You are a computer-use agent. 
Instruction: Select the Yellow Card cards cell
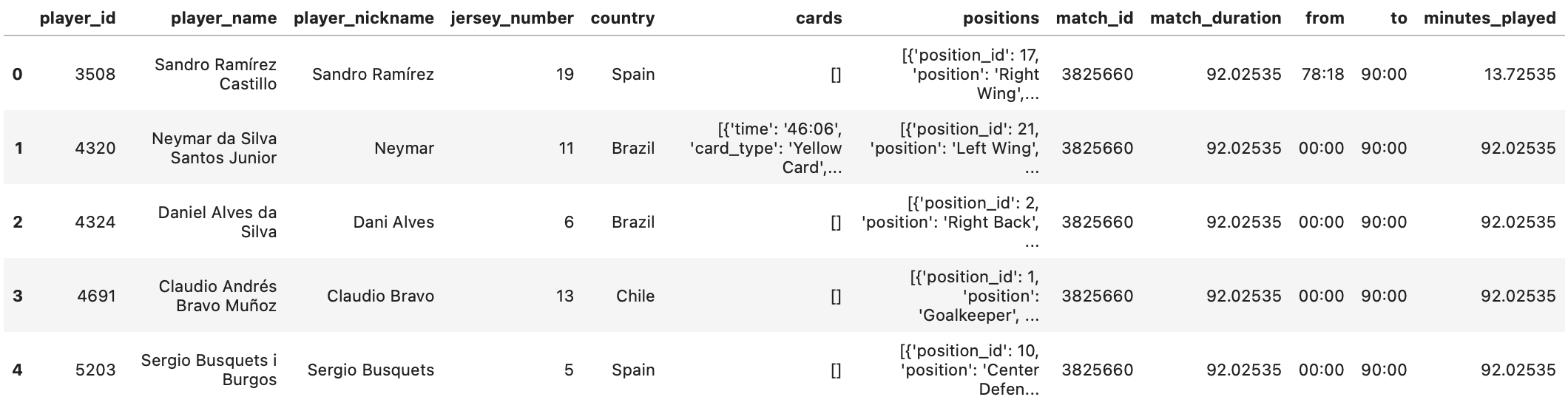[x=766, y=148]
